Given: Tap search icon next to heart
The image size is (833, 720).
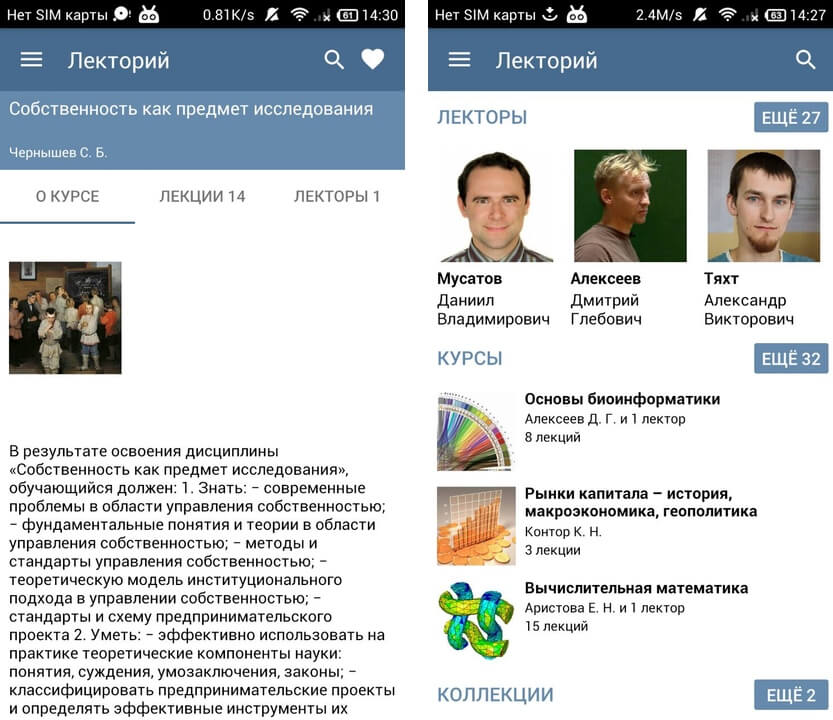Looking at the screenshot, I should [334, 60].
